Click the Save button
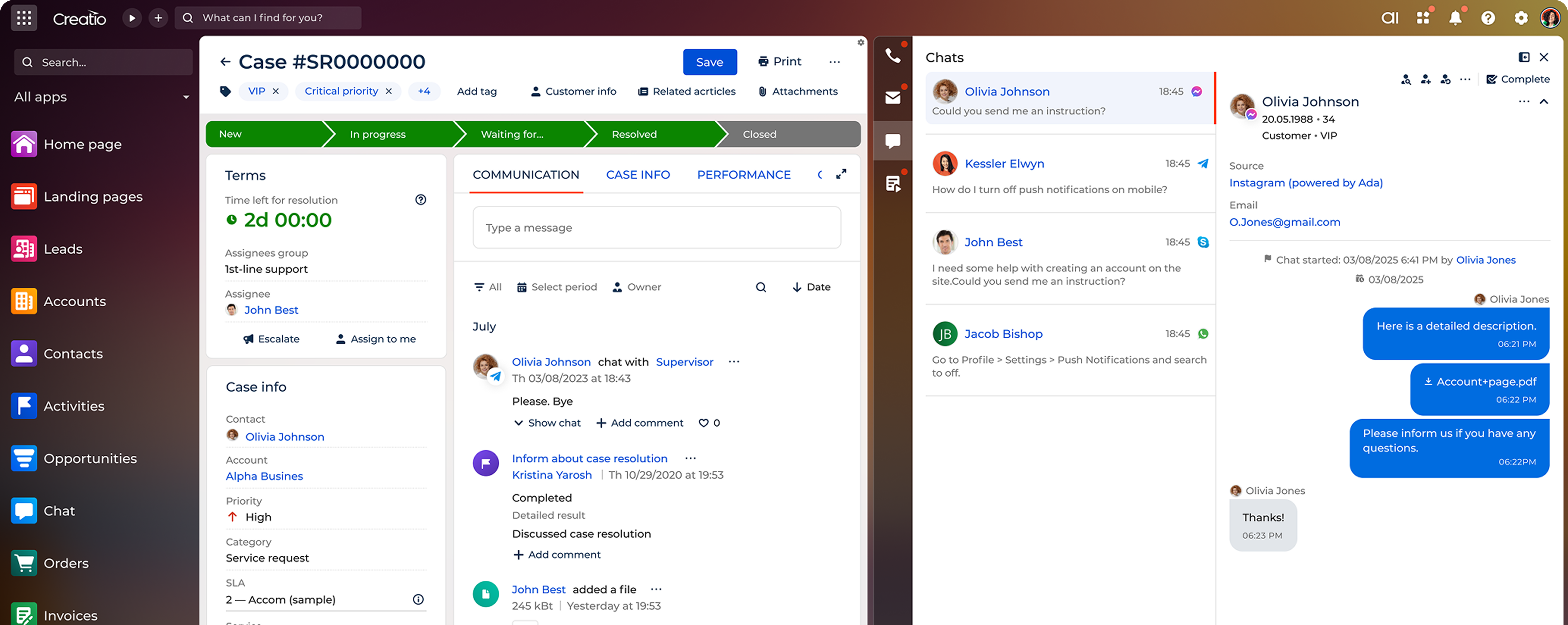Screen dimensions: 1568x625 click(710, 61)
